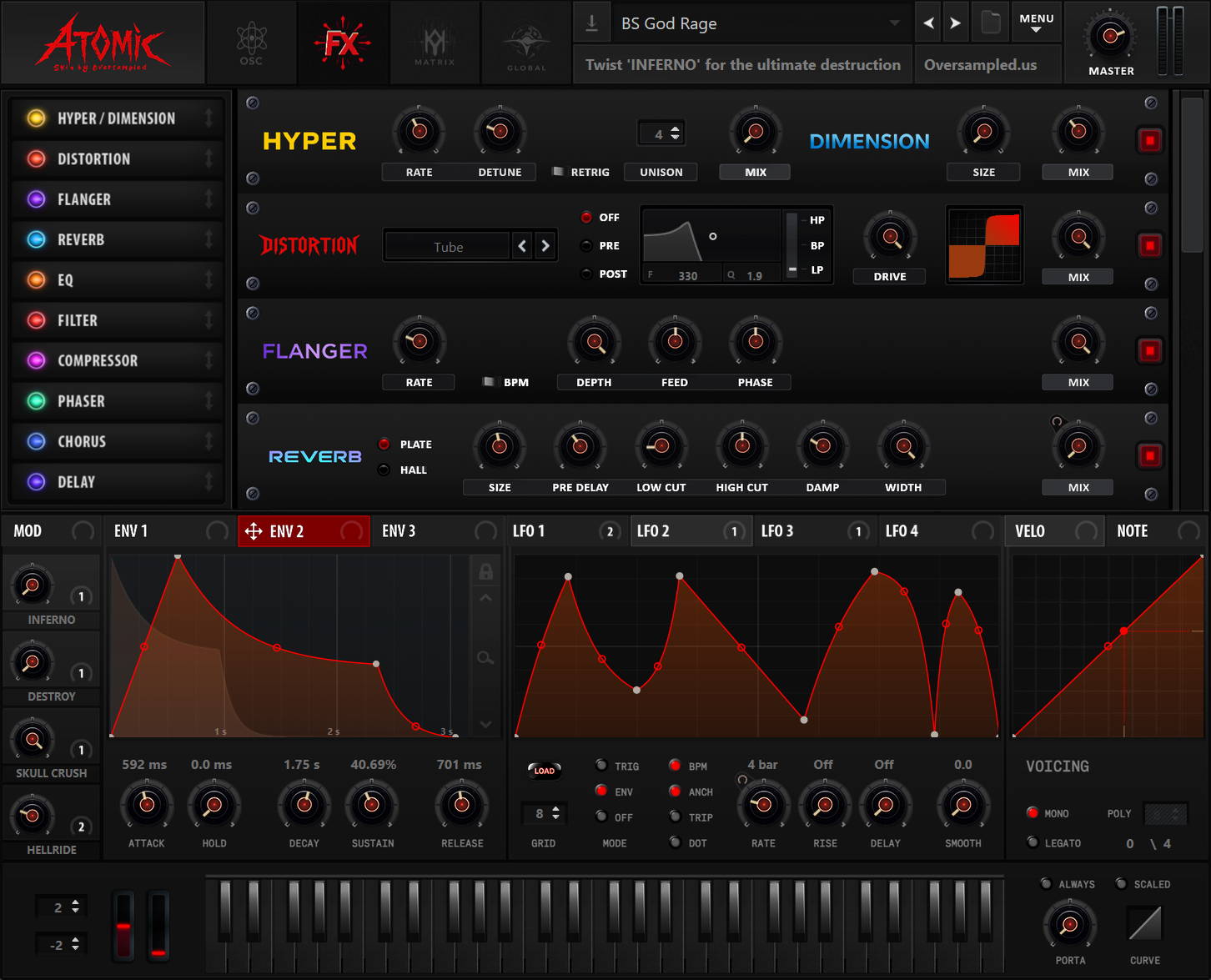Go to previous preset arrow

(928, 23)
